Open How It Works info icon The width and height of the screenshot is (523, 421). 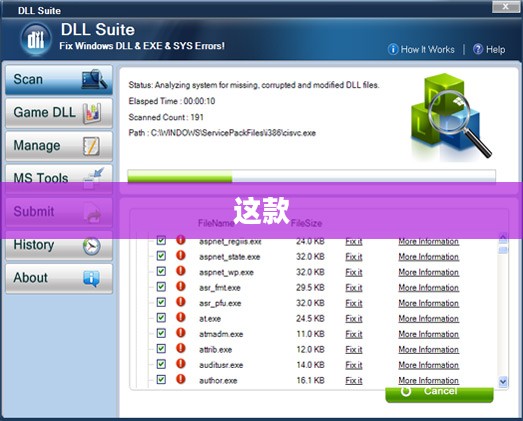click(393, 49)
